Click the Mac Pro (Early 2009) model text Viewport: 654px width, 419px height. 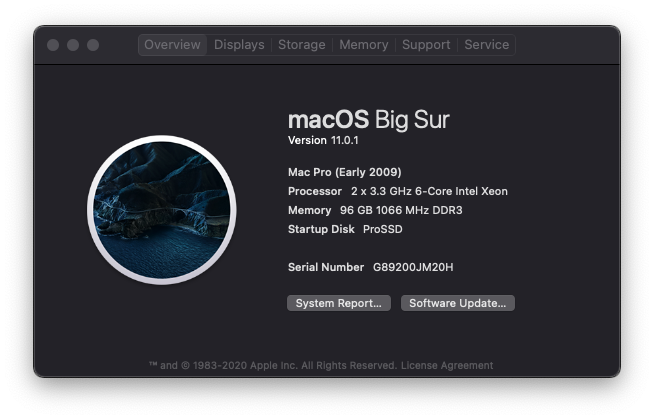pos(345,172)
